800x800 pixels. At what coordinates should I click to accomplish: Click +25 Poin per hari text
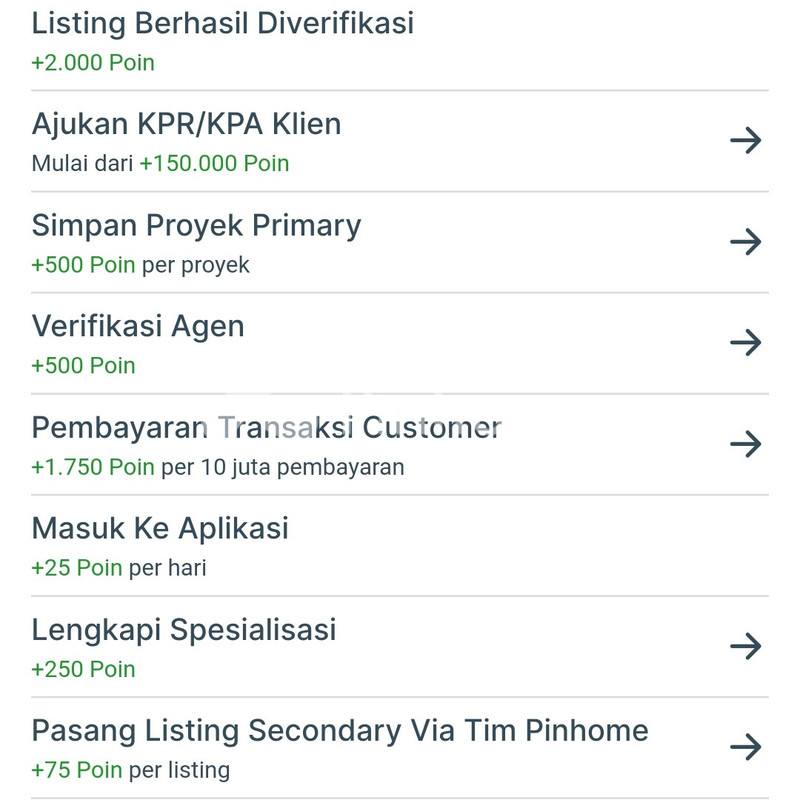pos(118,568)
